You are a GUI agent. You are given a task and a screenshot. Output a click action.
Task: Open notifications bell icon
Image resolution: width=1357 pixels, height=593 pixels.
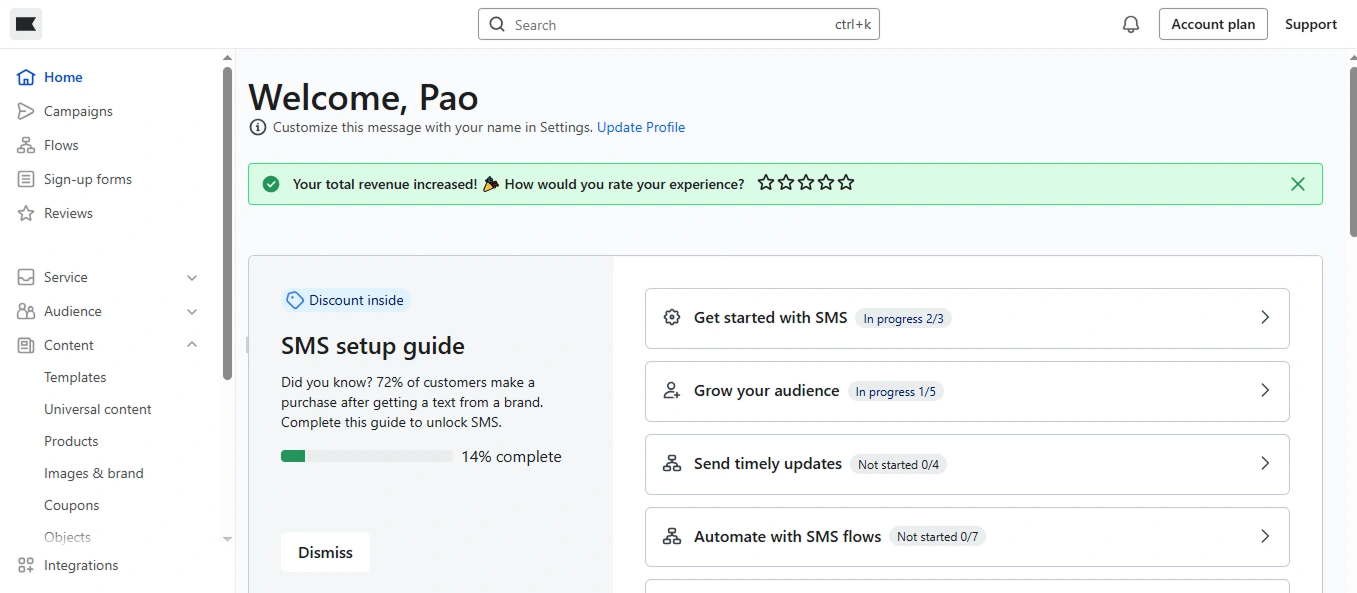tap(1131, 24)
